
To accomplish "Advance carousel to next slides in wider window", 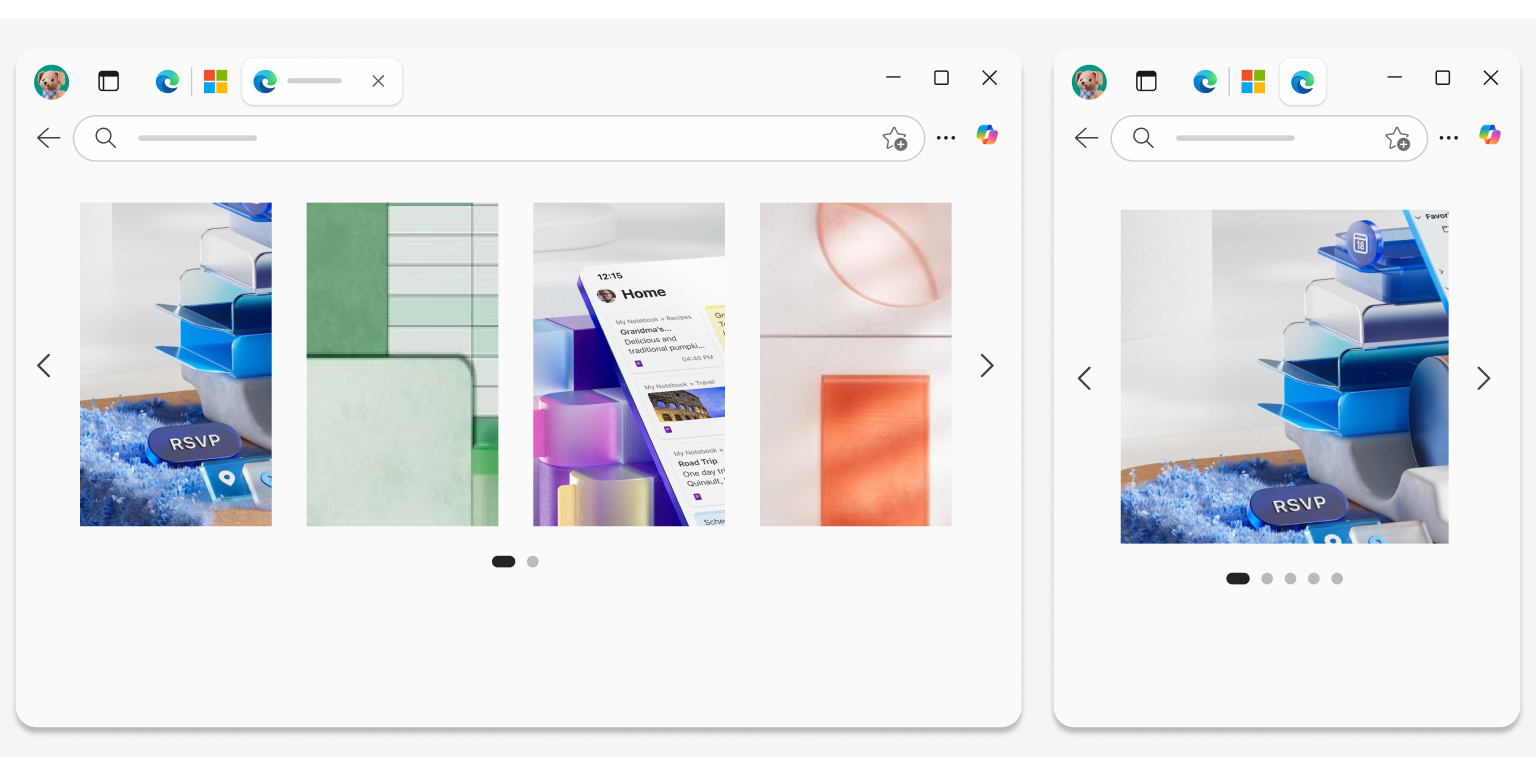I will coord(987,366).
